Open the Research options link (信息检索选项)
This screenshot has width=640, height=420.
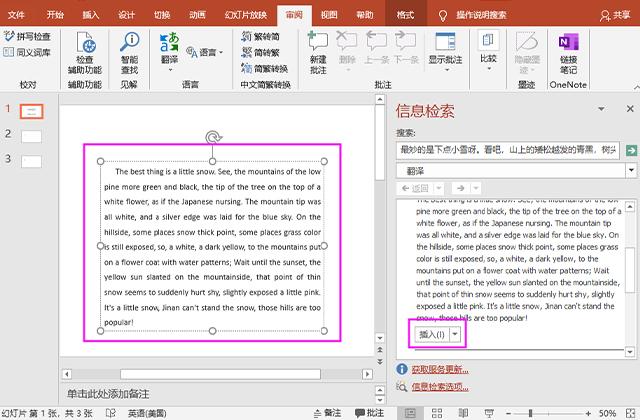pyautogui.click(x=440, y=387)
